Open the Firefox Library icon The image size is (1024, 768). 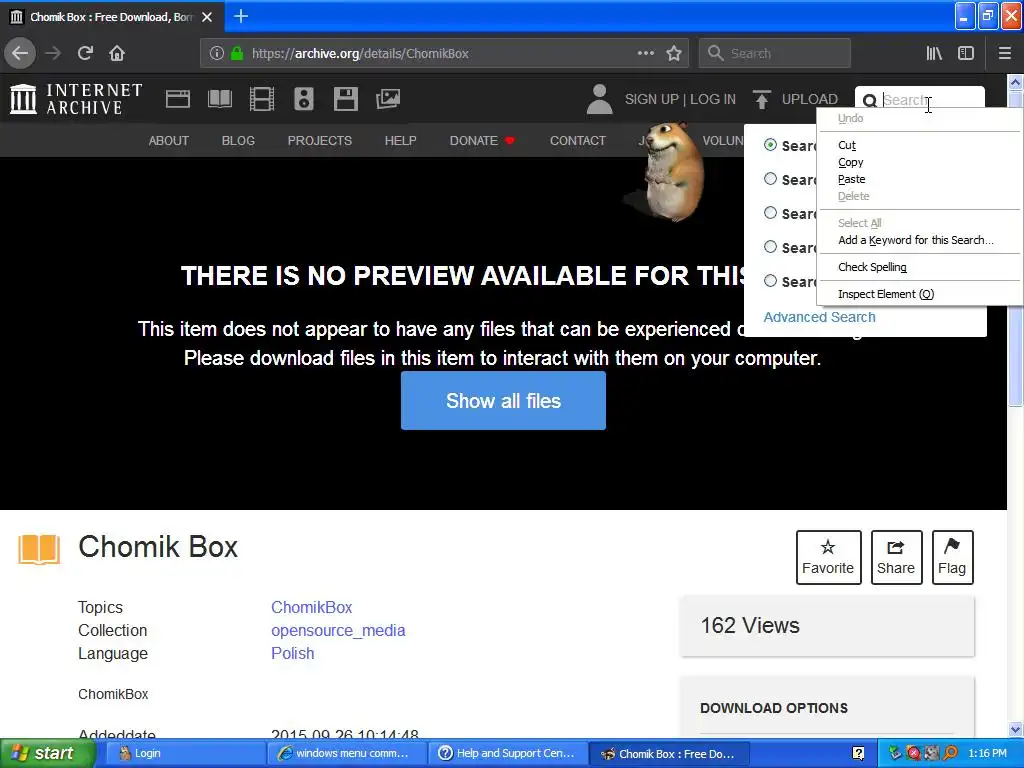934,54
